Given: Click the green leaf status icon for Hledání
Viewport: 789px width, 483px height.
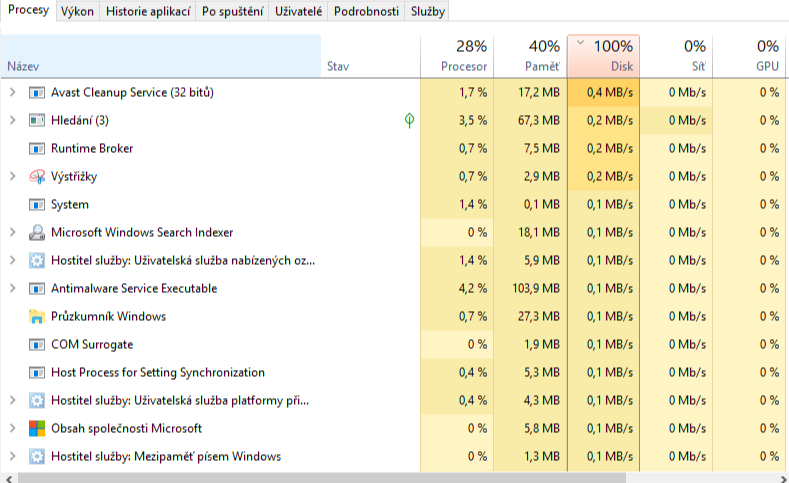Looking at the screenshot, I should coord(410,120).
